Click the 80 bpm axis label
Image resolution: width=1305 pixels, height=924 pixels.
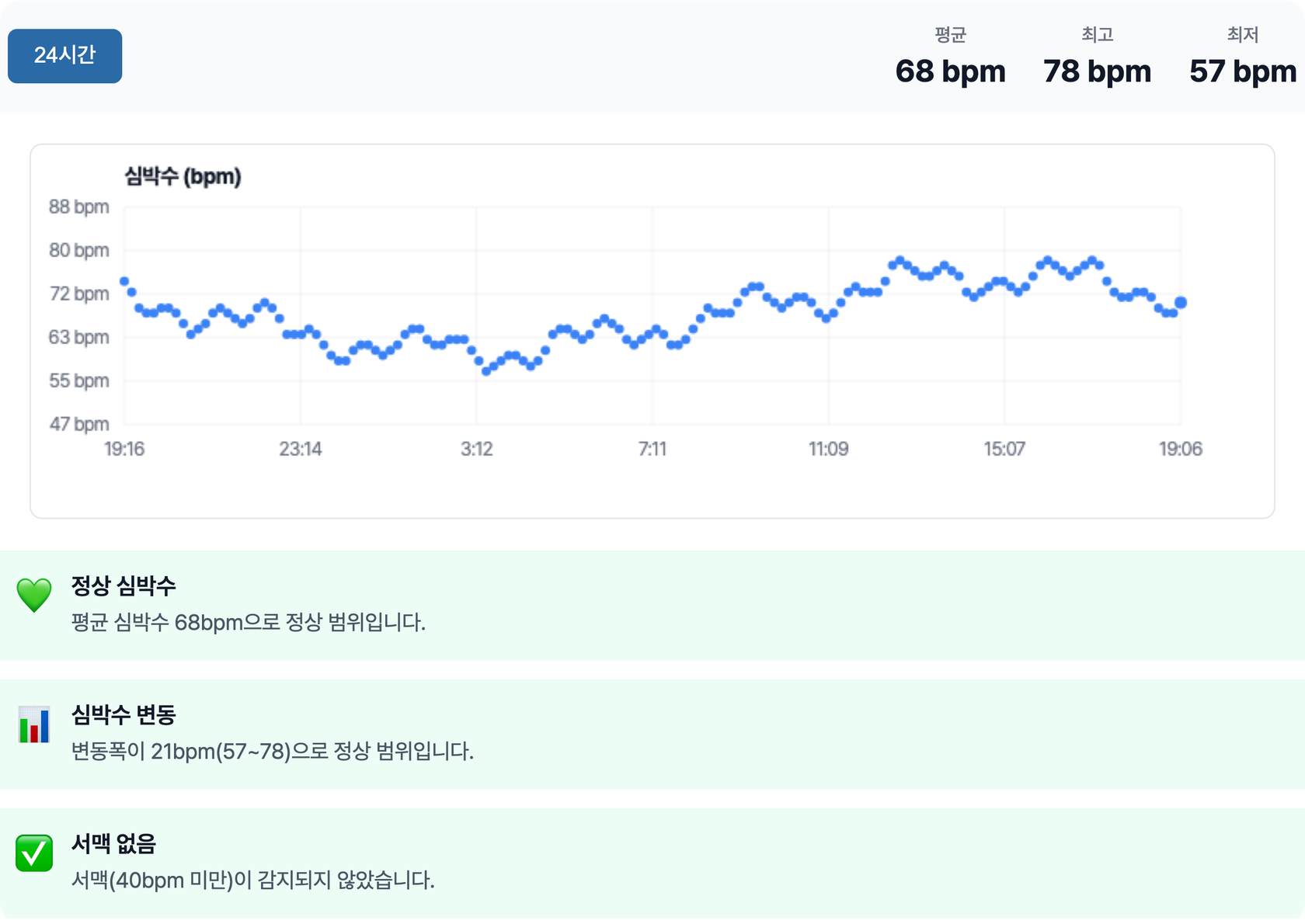[79, 250]
